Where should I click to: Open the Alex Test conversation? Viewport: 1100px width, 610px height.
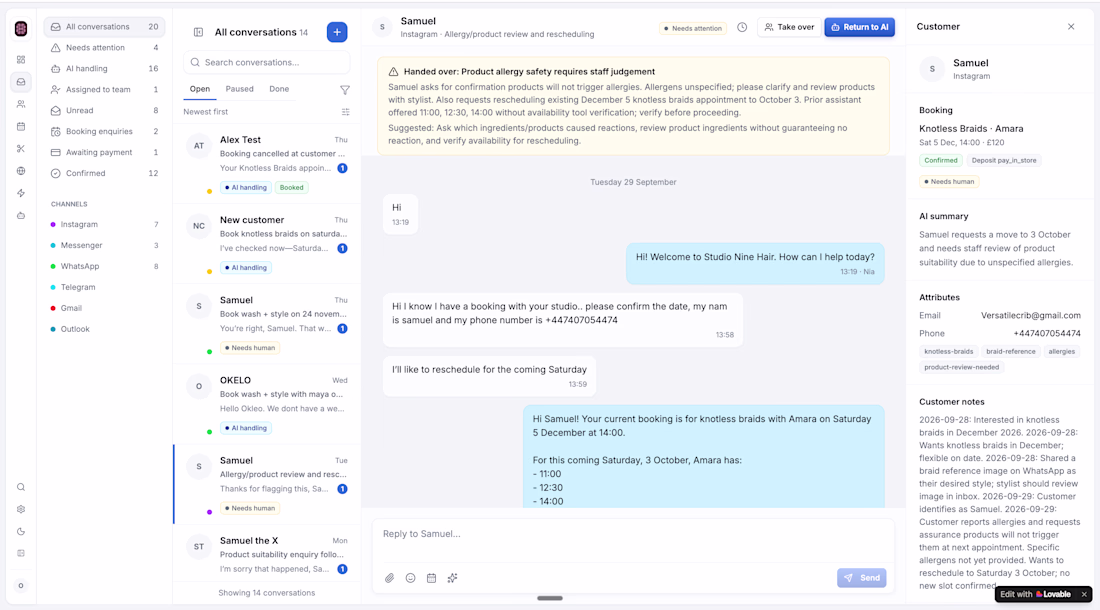pyautogui.click(x=267, y=163)
